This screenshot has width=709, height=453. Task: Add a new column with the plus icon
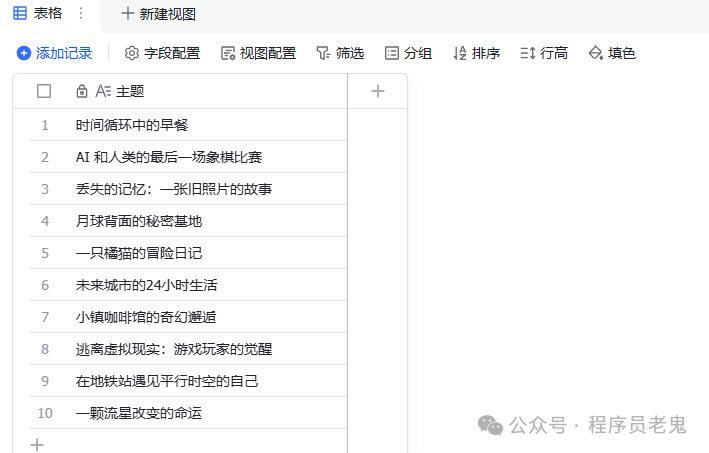pos(378,91)
